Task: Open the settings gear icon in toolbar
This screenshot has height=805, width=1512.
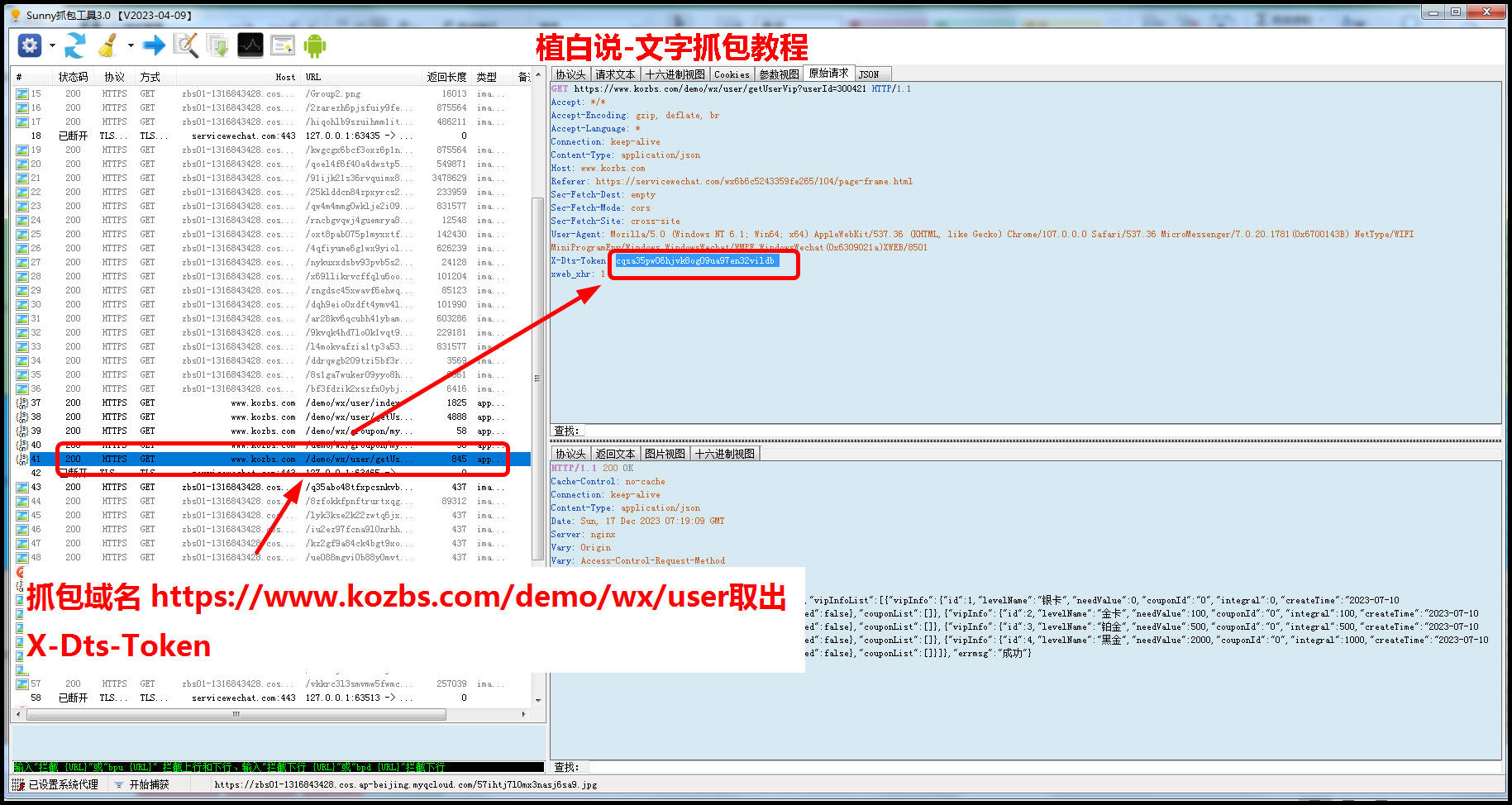Action: (x=30, y=45)
